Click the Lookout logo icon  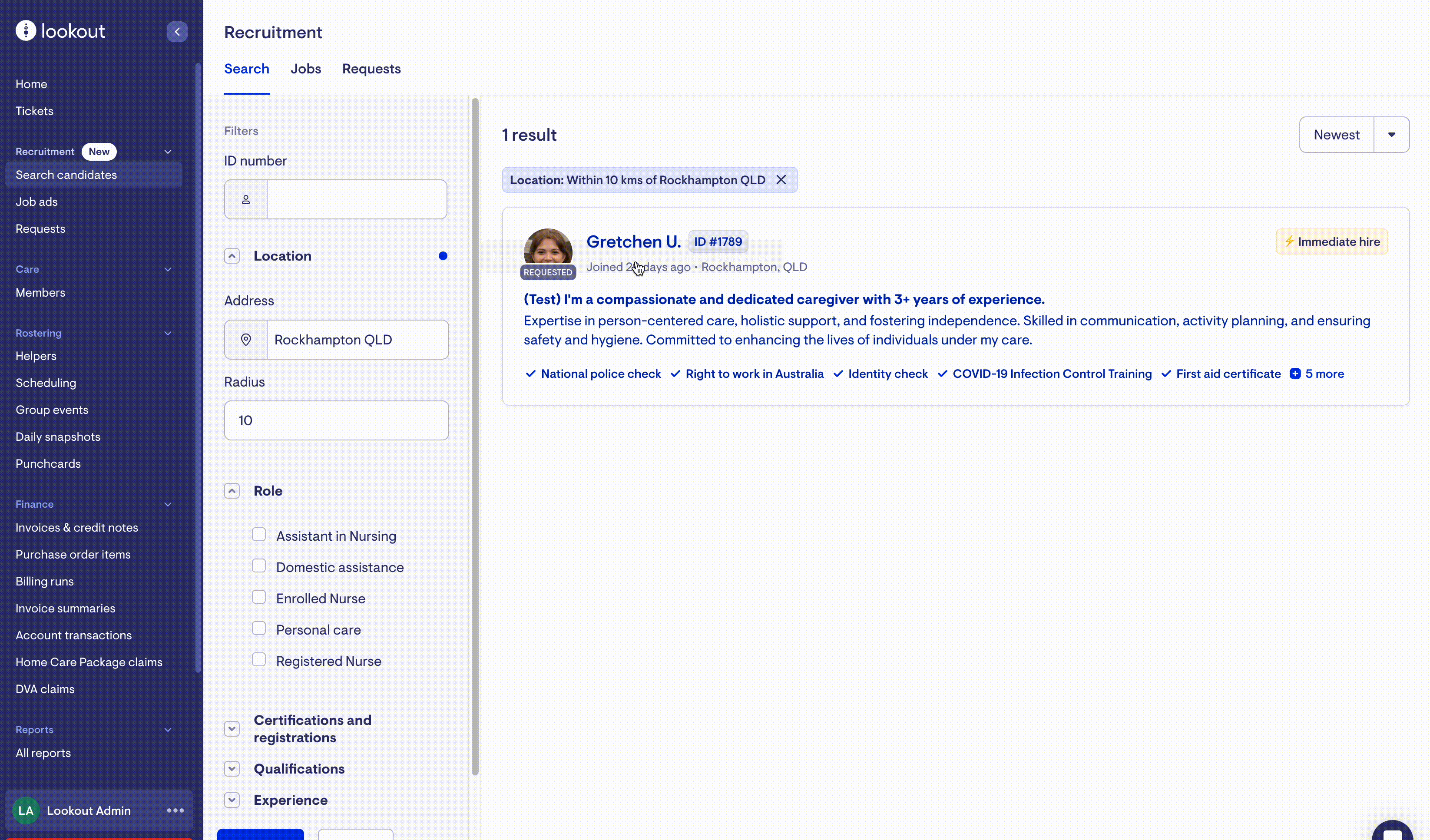26,31
